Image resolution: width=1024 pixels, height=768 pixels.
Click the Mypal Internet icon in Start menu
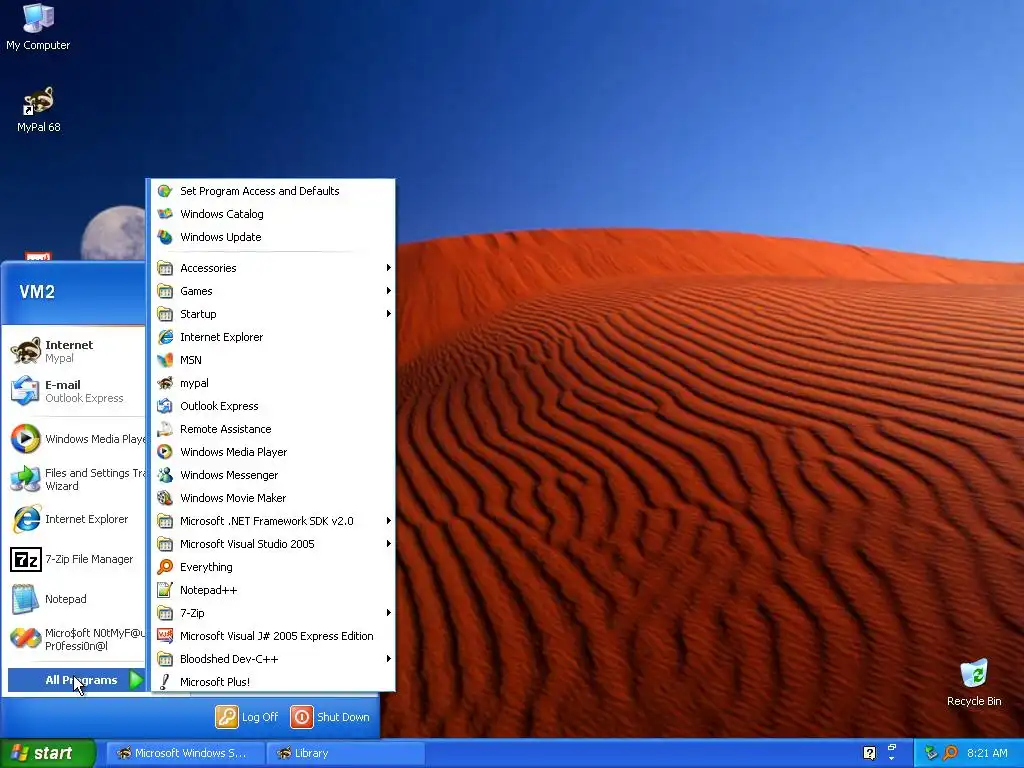(26, 351)
